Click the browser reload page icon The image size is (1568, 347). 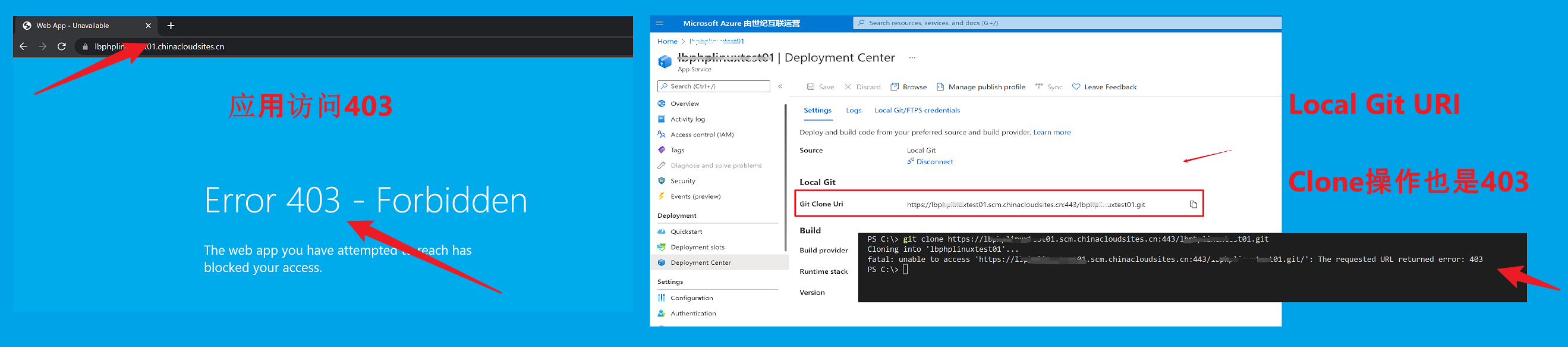point(61,46)
